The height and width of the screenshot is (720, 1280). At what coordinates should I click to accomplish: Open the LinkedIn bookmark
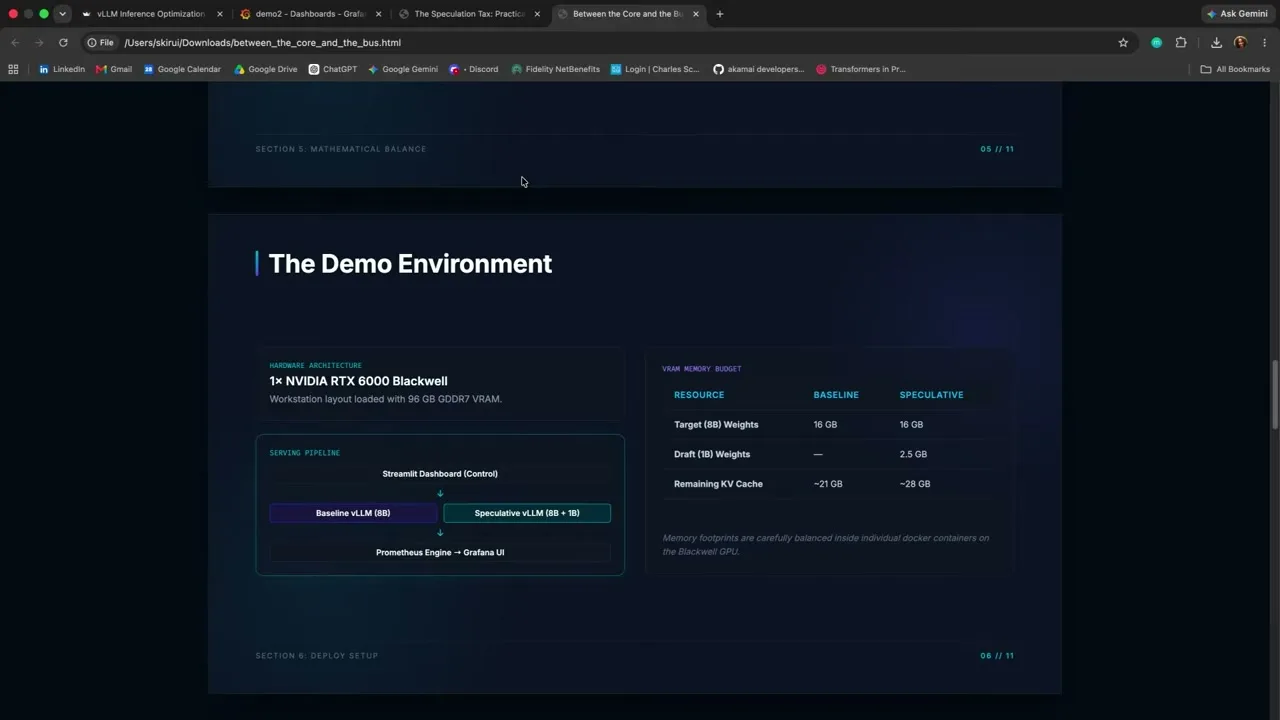62,69
